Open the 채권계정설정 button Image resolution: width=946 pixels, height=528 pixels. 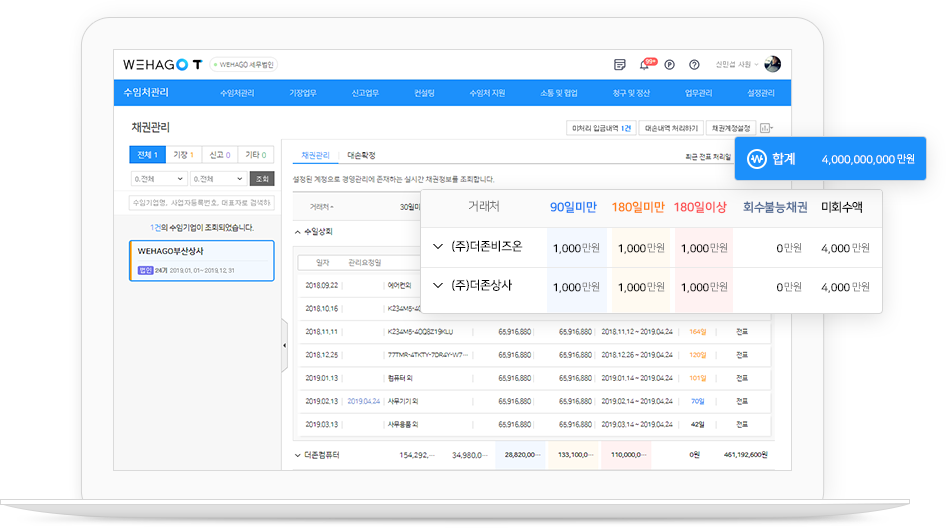[x=731, y=128]
